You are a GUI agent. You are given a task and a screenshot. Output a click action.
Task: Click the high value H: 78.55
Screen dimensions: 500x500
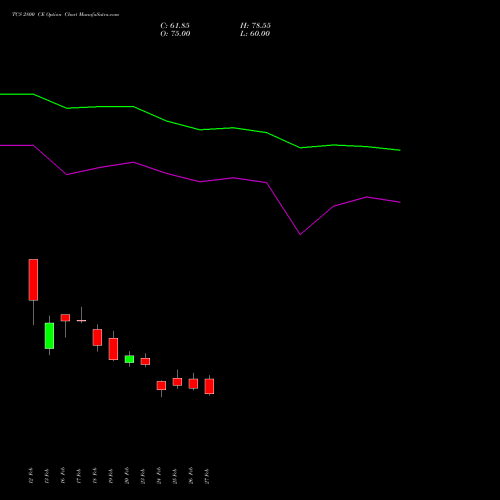[255, 26]
